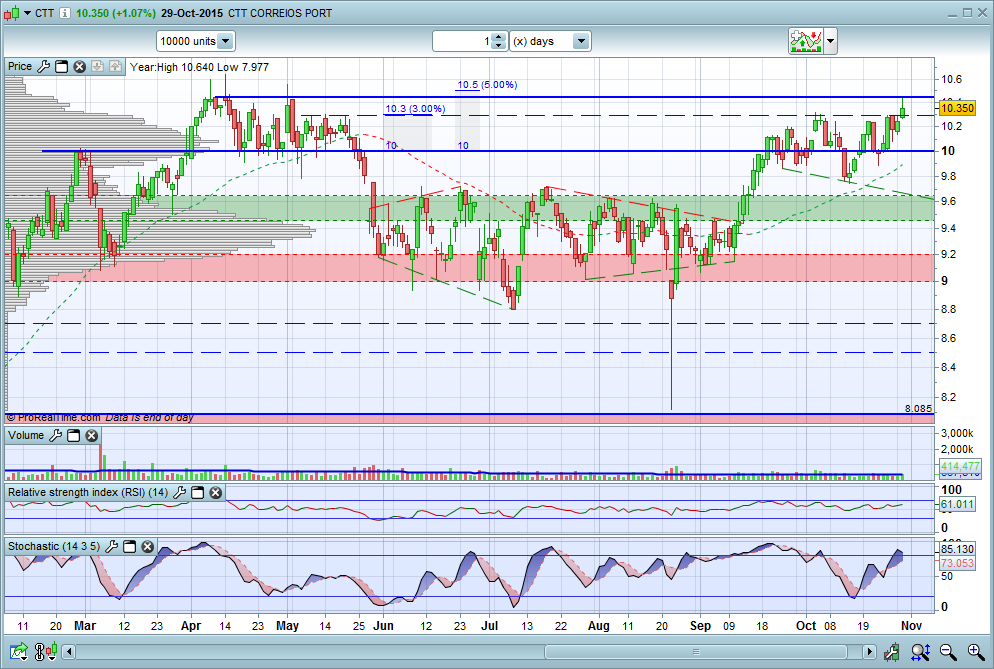Open the Price panel wrench settings
Viewport: 994px width, 669px height.
tap(43, 67)
